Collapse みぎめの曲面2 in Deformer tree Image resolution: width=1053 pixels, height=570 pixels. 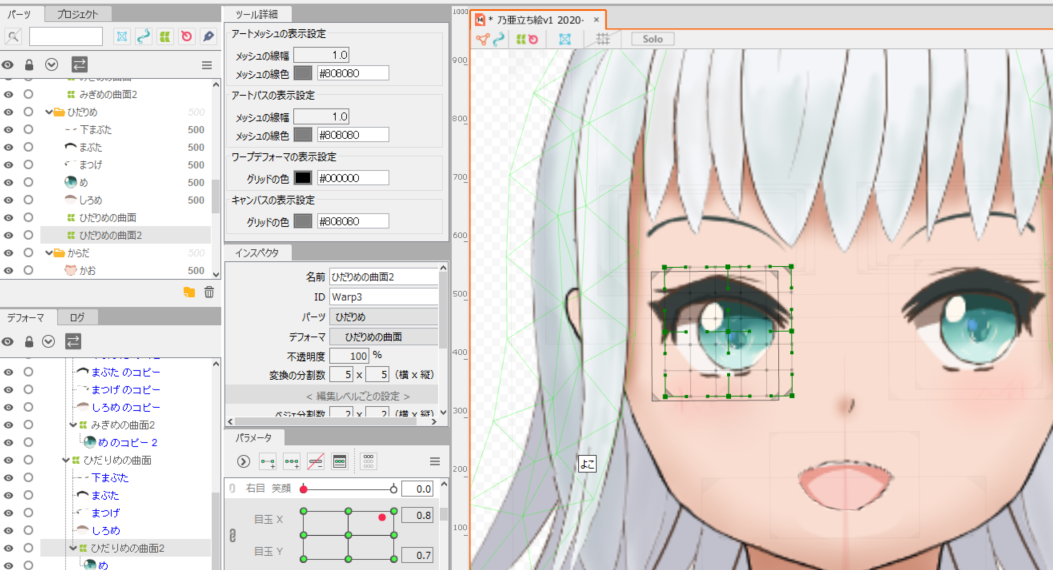point(73,425)
